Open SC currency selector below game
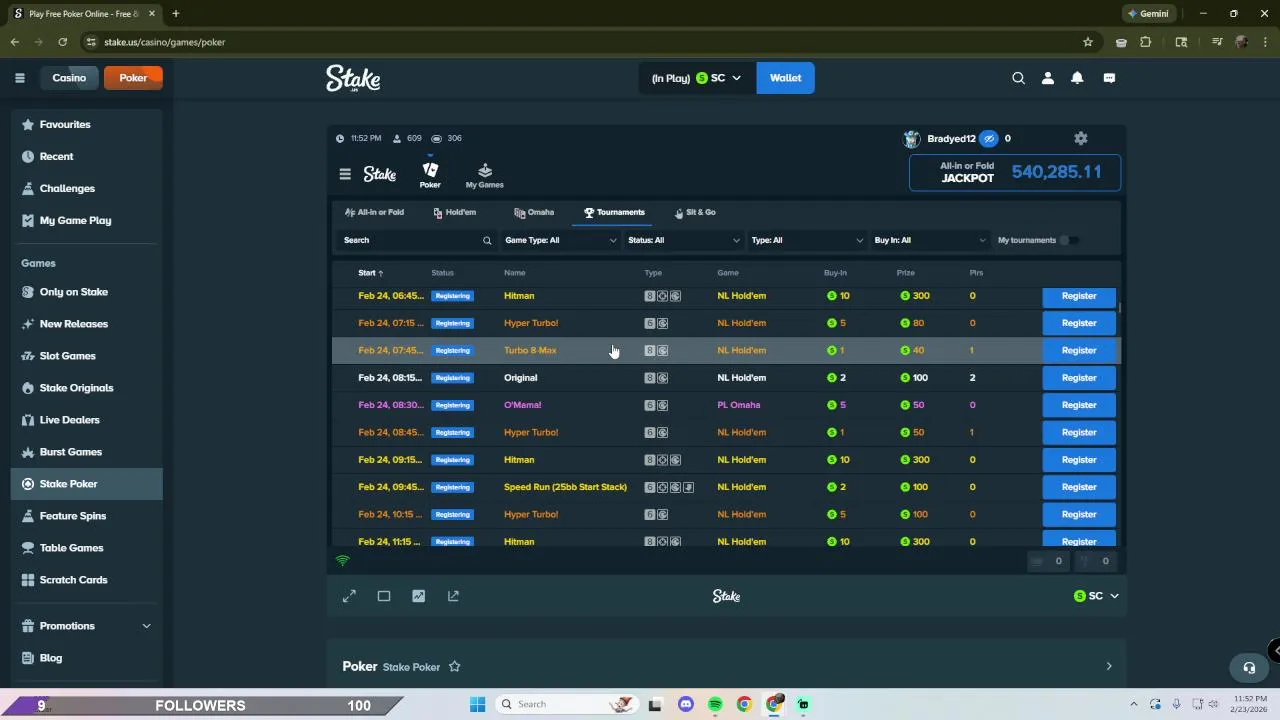Image resolution: width=1280 pixels, height=720 pixels. pos(1096,596)
